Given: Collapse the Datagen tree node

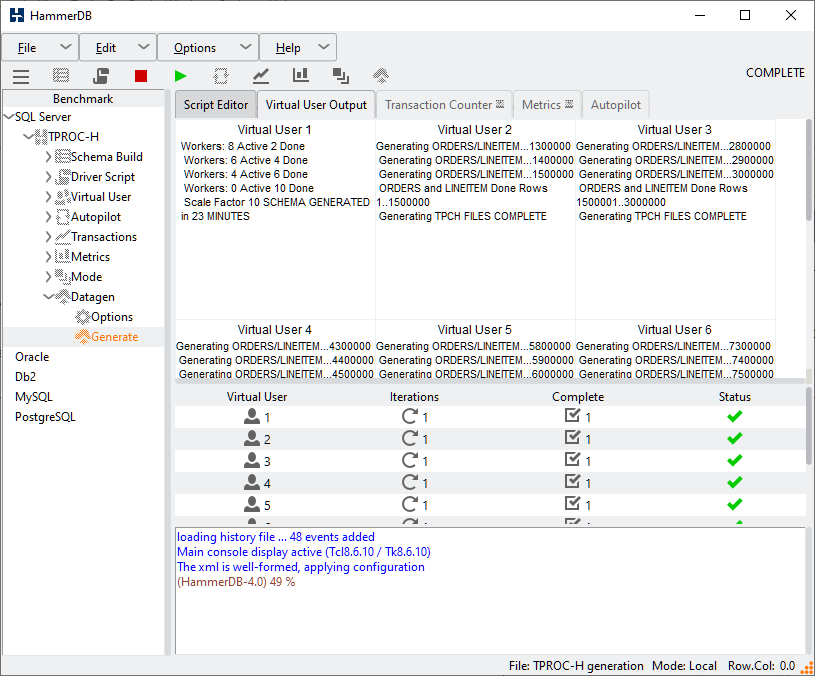Looking at the screenshot, I should [48, 297].
